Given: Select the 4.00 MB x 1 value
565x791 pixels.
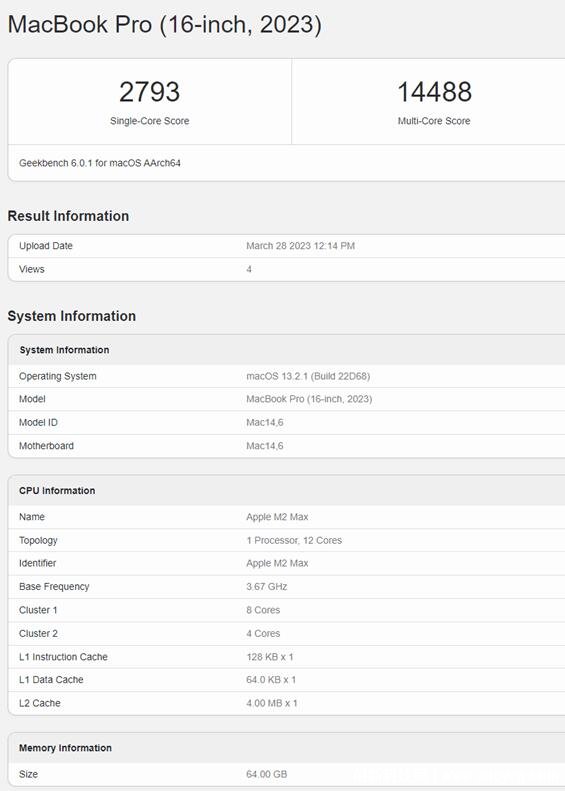Looking at the screenshot, I should pos(272,703).
